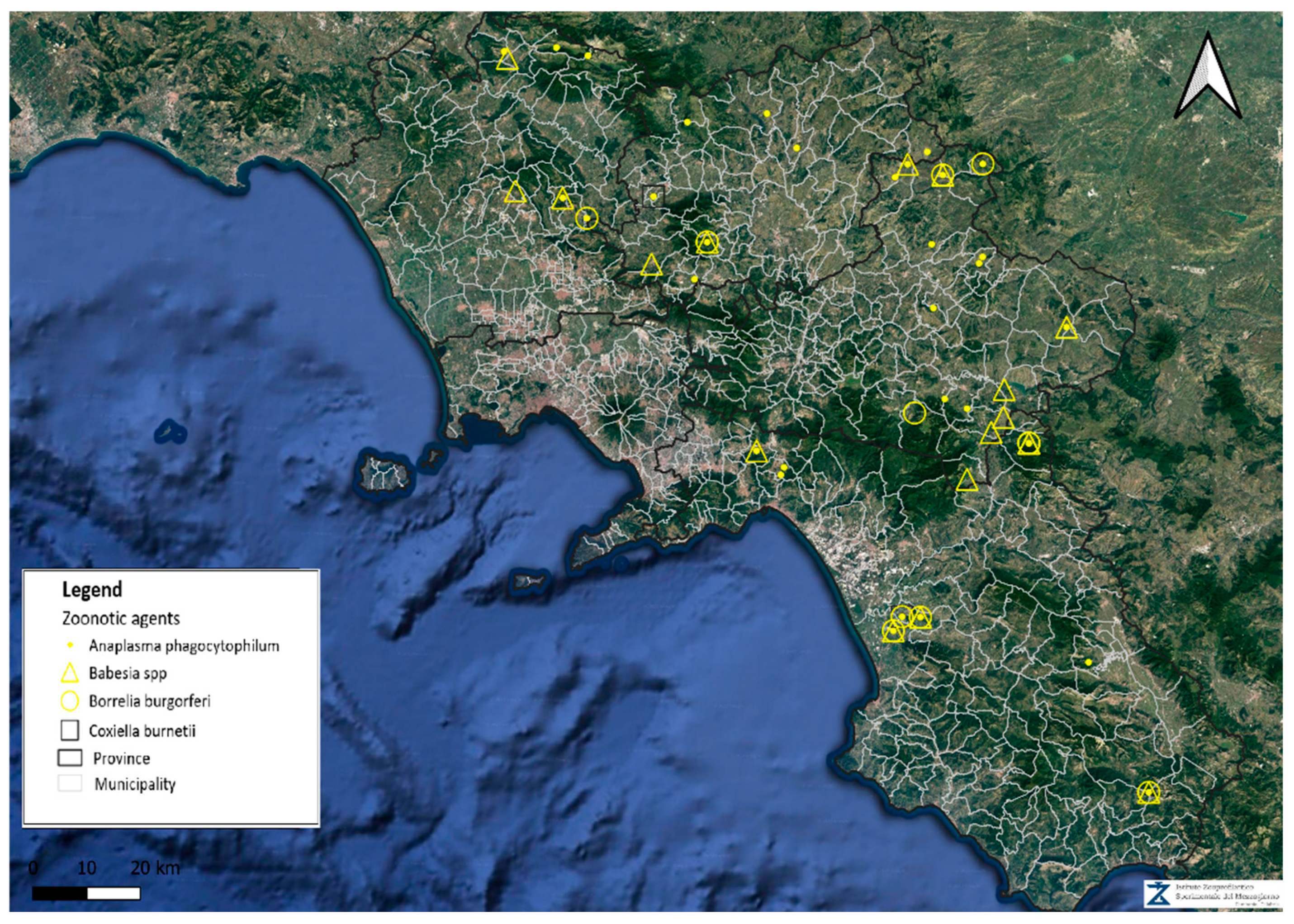Click the empty Borrelia circle marker without dot
Image resolution: width=1294 pixels, height=924 pixels.
[914, 412]
